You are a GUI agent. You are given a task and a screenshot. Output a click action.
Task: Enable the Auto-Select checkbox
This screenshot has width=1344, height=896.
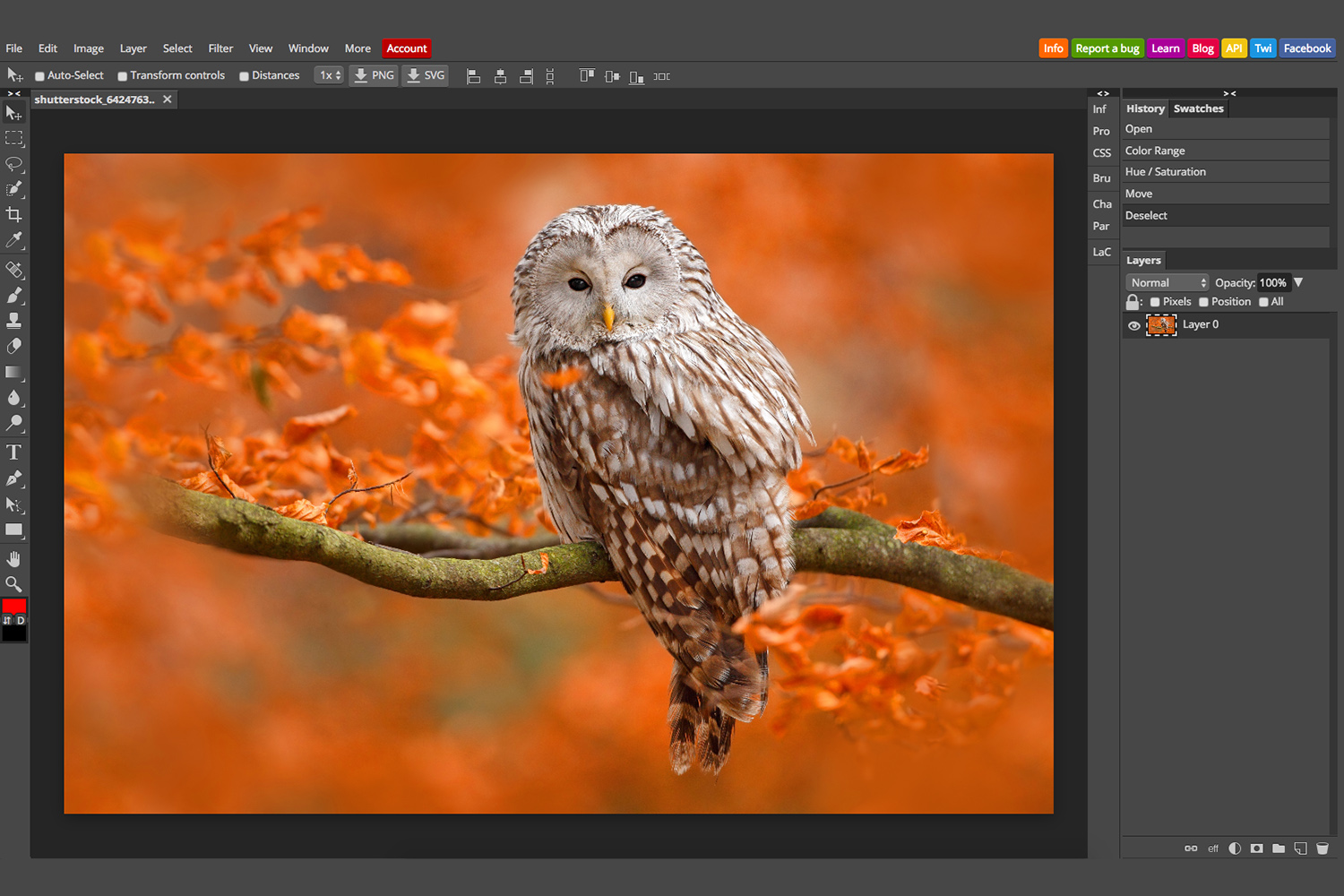39,75
